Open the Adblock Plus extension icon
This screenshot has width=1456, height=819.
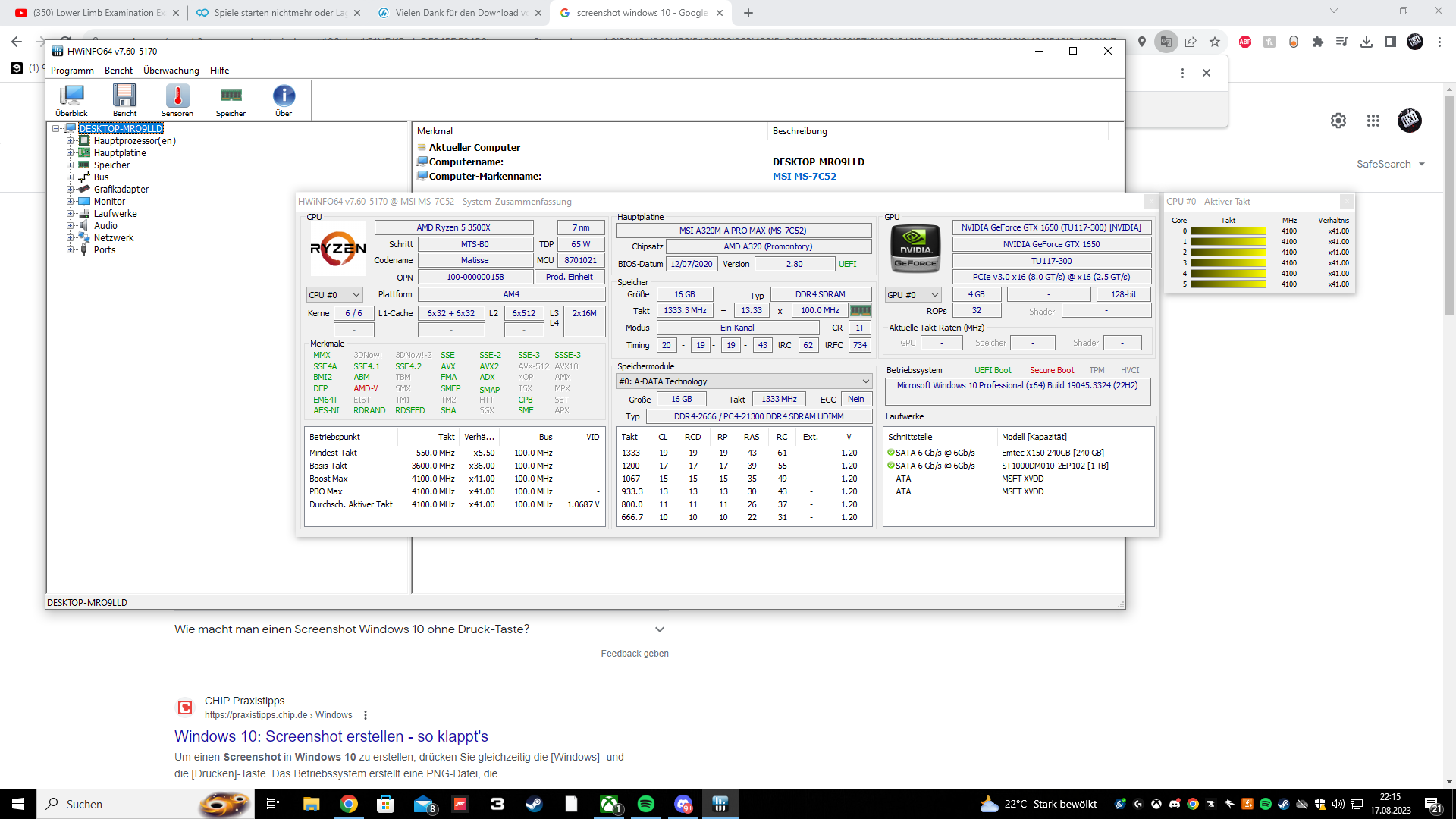point(1245,42)
